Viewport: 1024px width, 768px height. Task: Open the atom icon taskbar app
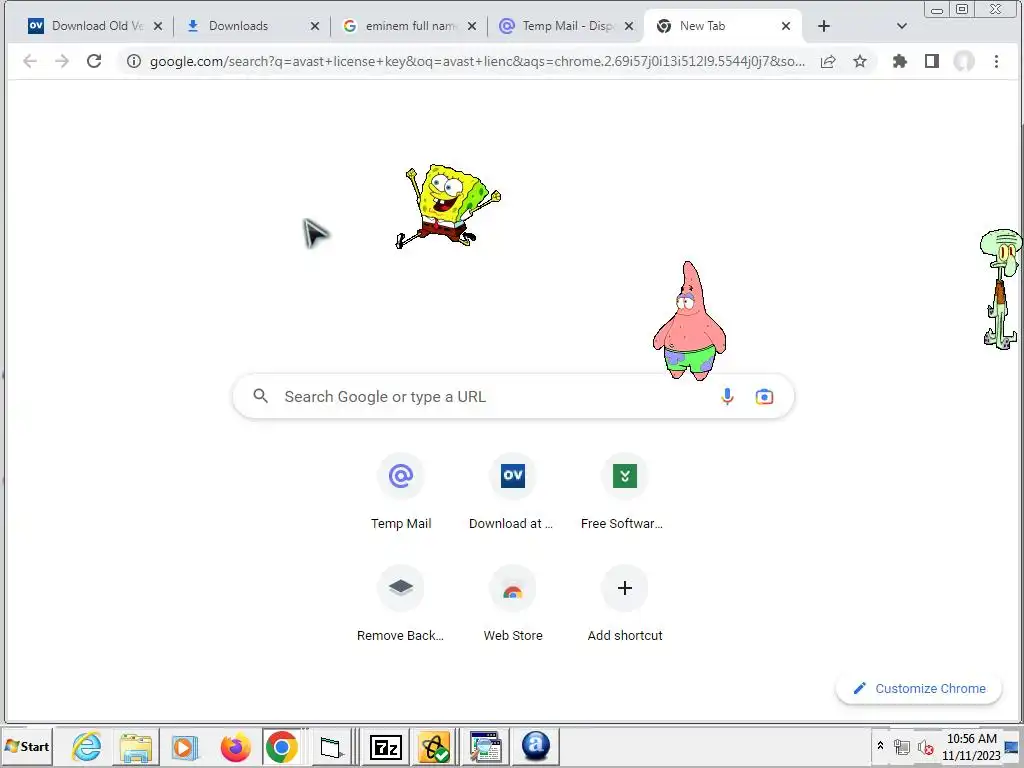(x=434, y=746)
